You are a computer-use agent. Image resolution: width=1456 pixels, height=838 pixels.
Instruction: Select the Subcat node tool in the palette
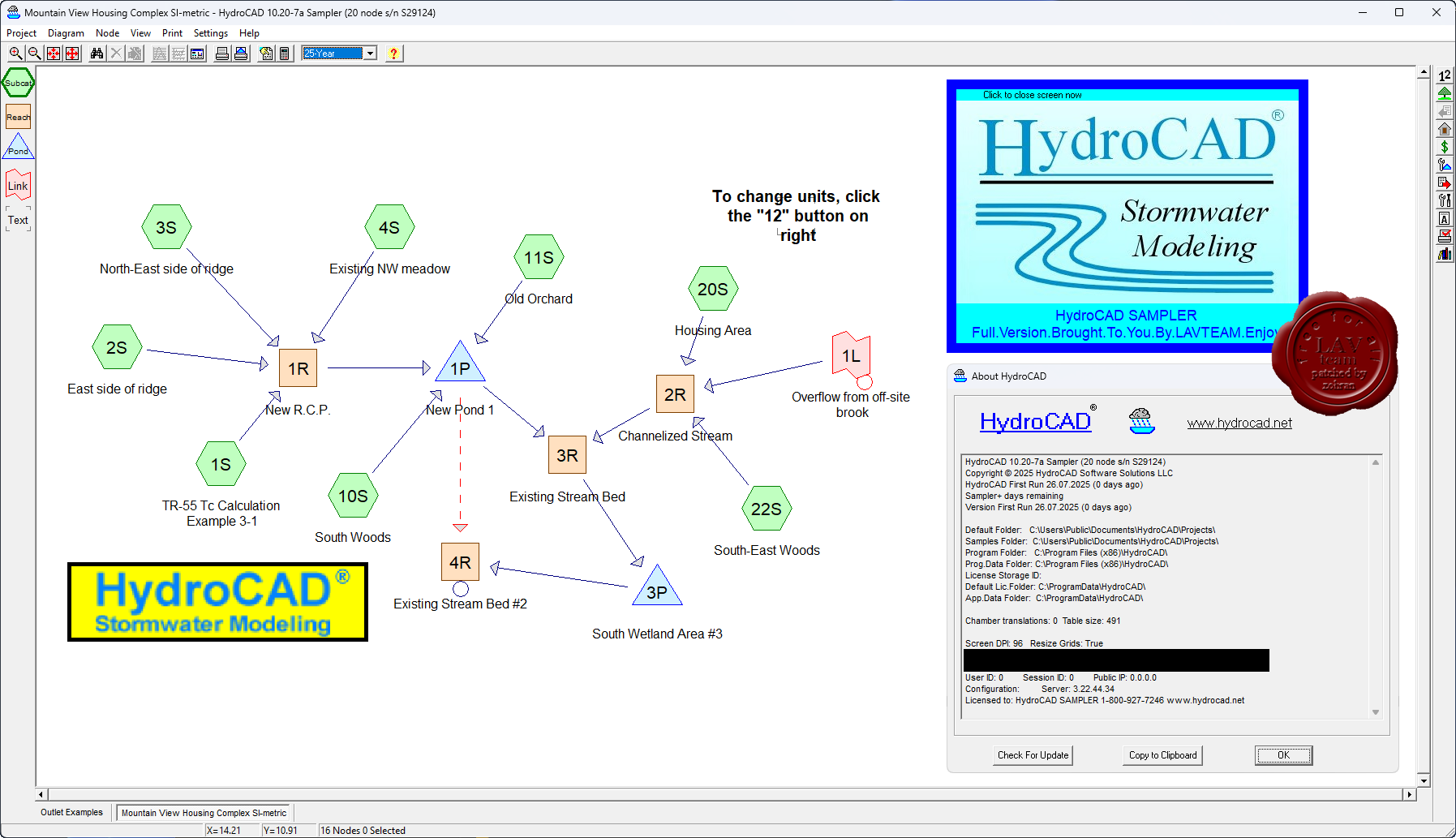pos(18,83)
